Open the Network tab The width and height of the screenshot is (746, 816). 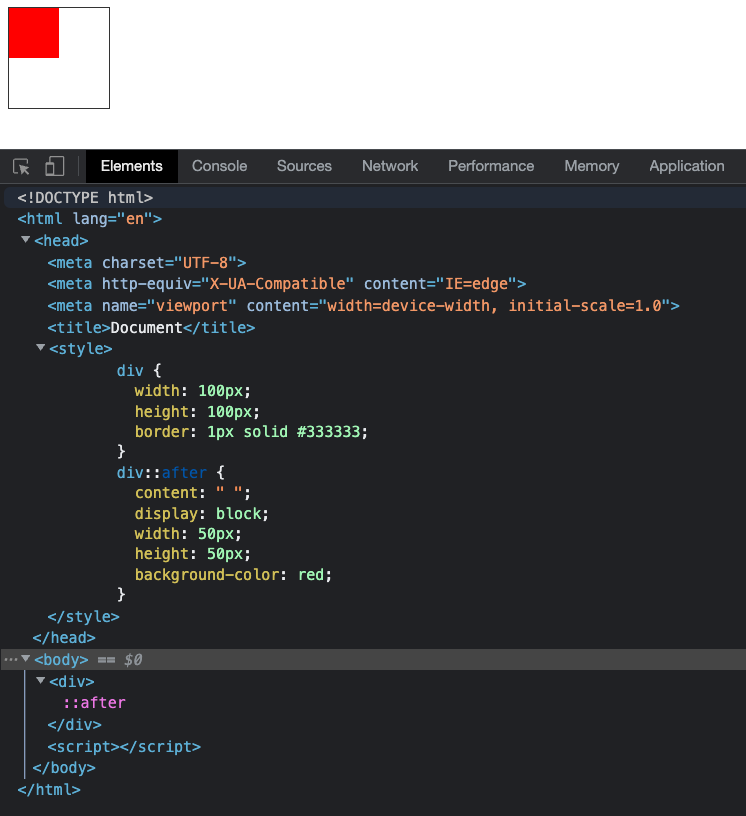pyautogui.click(x=390, y=166)
